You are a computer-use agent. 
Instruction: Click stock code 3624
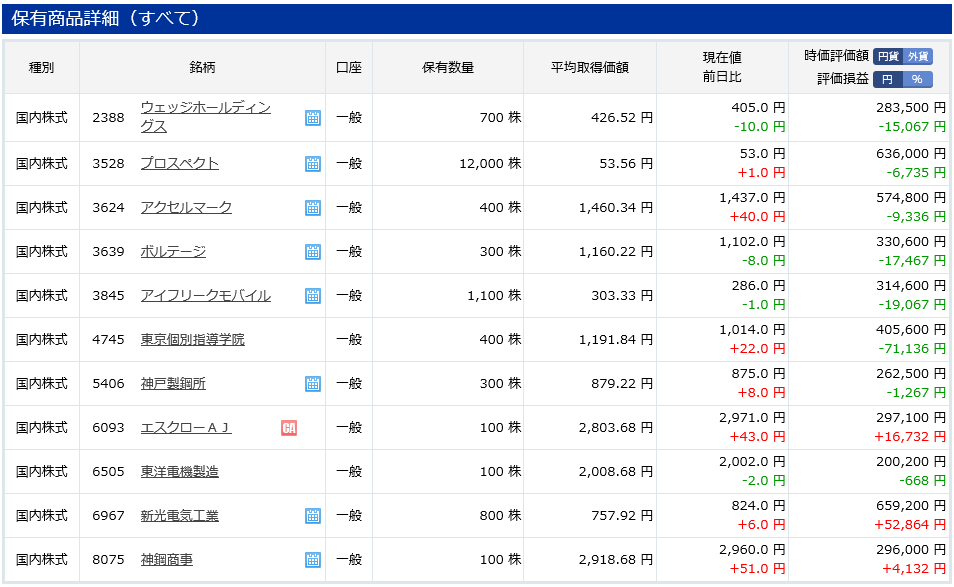tap(108, 207)
